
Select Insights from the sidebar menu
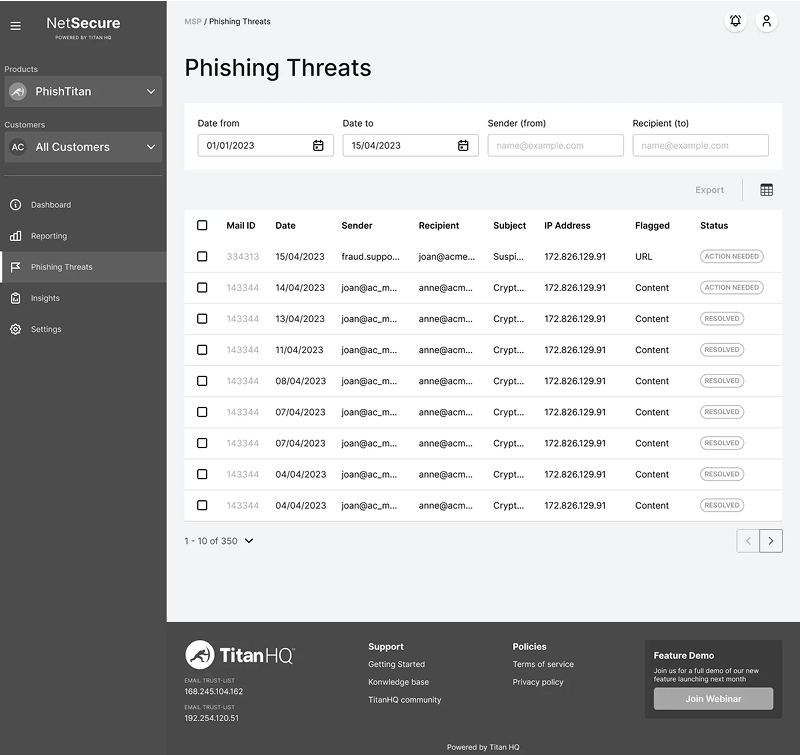click(x=47, y=298)
